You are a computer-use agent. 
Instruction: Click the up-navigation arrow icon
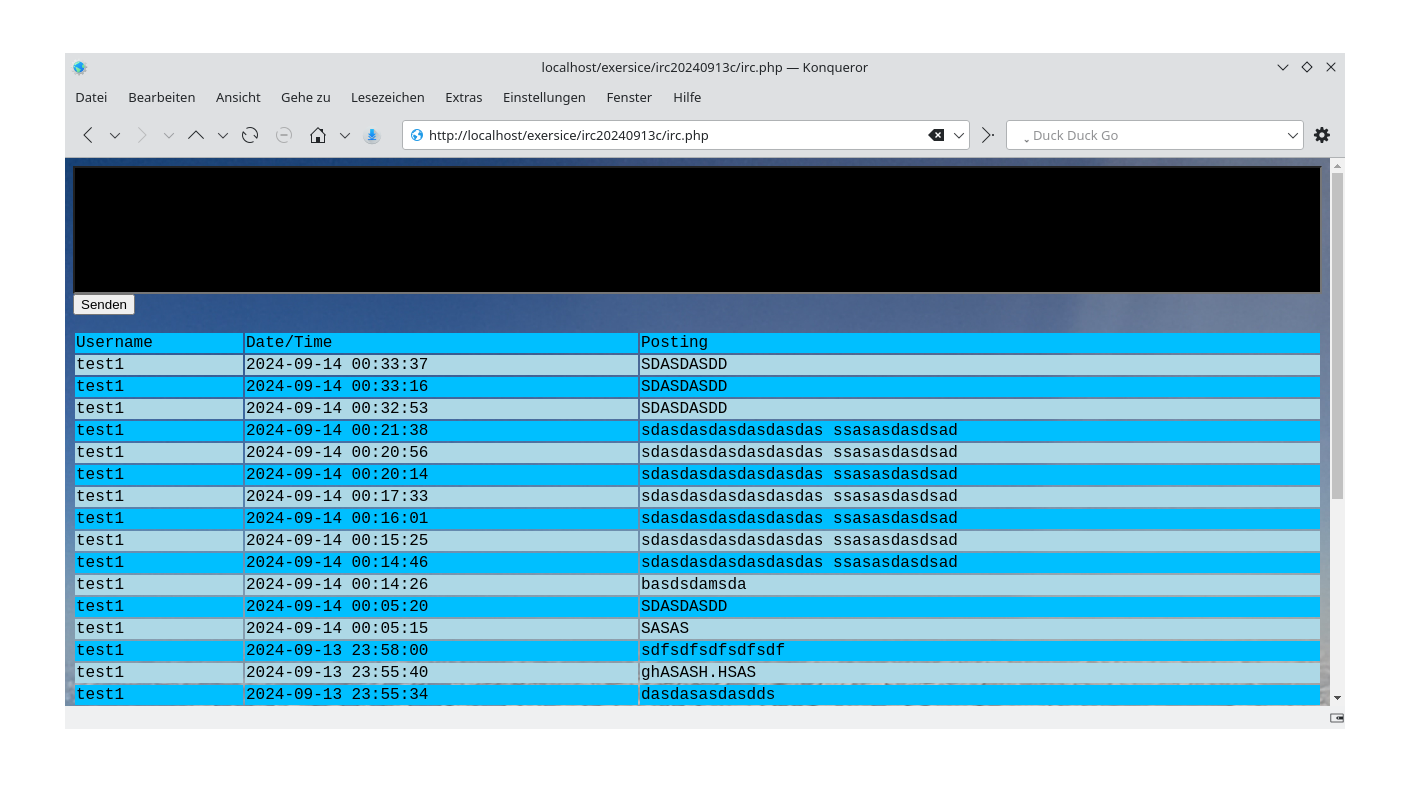click(x=196, y=135)
